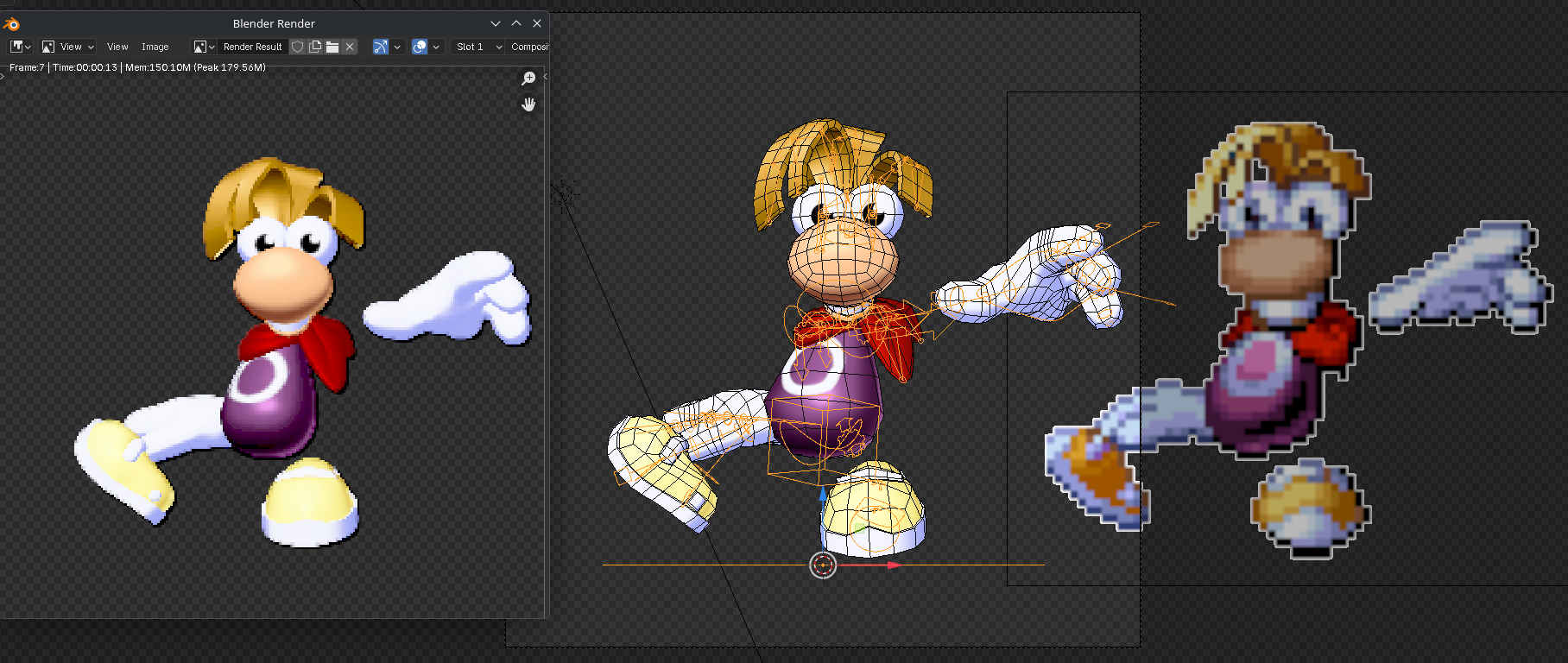The width and height of the screenshot is (1568, 663).
Task: Click the Blender logo icon in title bar
Action: click(x=11, y=23)
